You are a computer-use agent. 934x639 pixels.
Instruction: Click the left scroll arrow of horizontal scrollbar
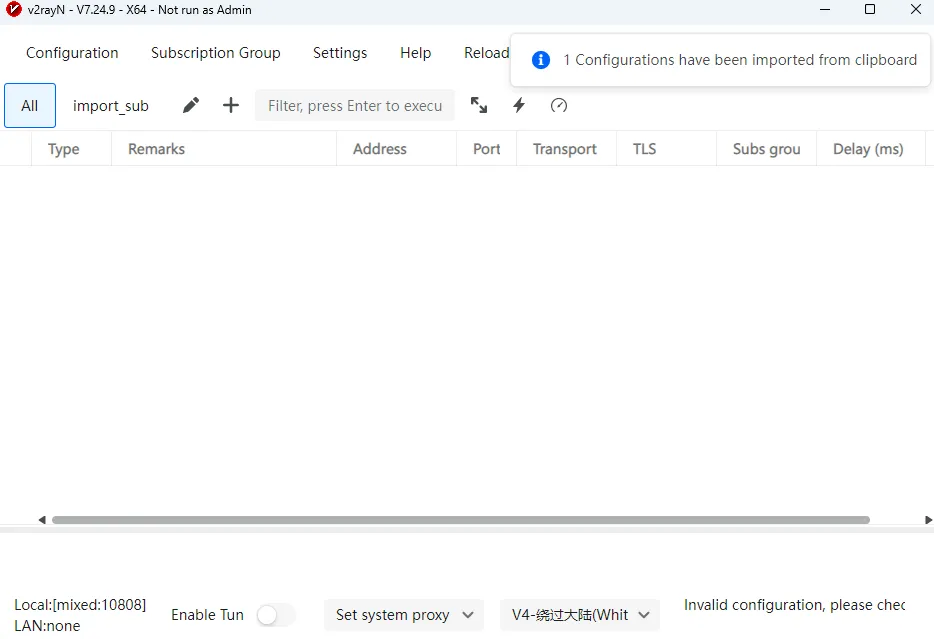(x=42, y=520)
